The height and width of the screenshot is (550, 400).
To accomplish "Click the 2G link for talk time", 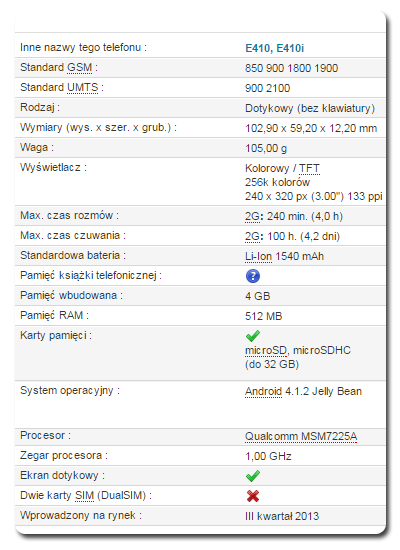I will click(252, 216).
